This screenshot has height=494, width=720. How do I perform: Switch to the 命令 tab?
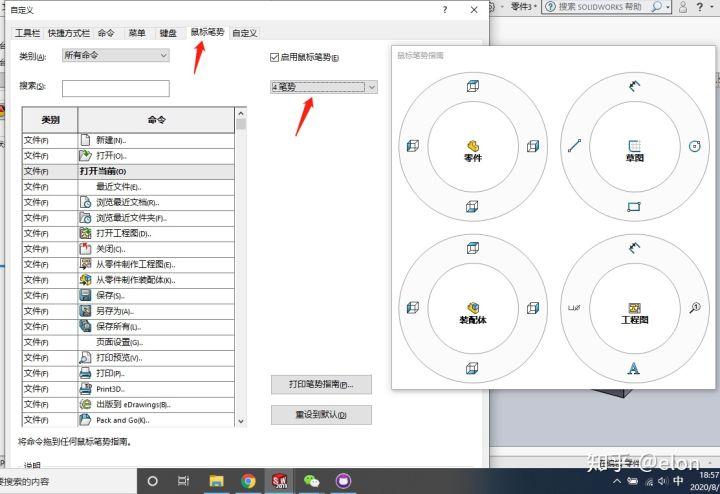click(x=106, y=33)
